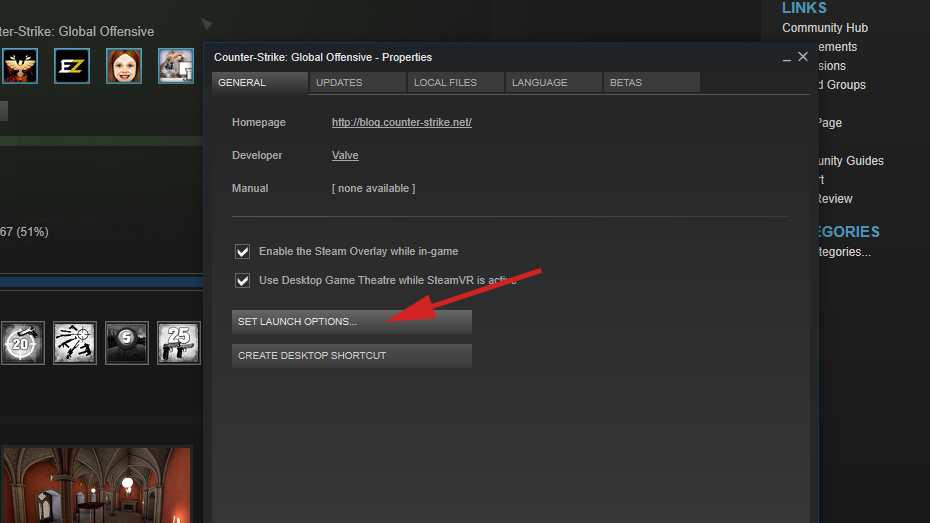This screenshot has height=523, width=930.
Task: View the multiple rifles achievement icon
Action: [75, 343]
